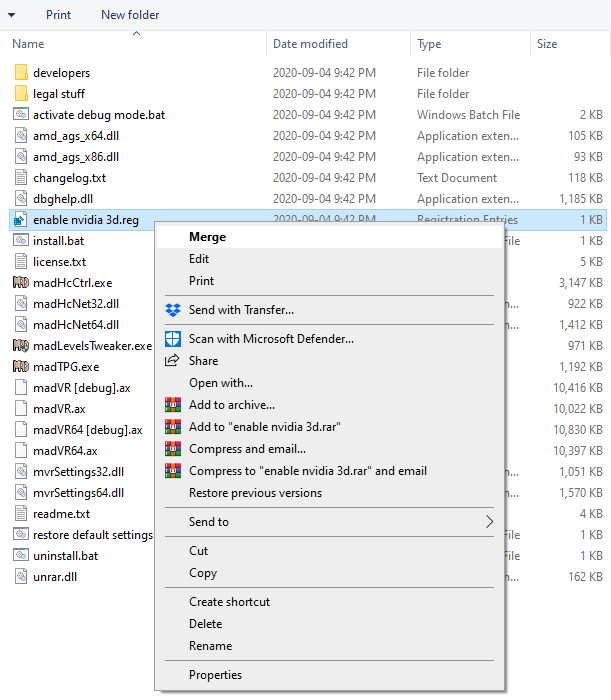Select the madLevelsTweaker.exe icon
This screenshot has width=611, height=700.
(21, 345)
